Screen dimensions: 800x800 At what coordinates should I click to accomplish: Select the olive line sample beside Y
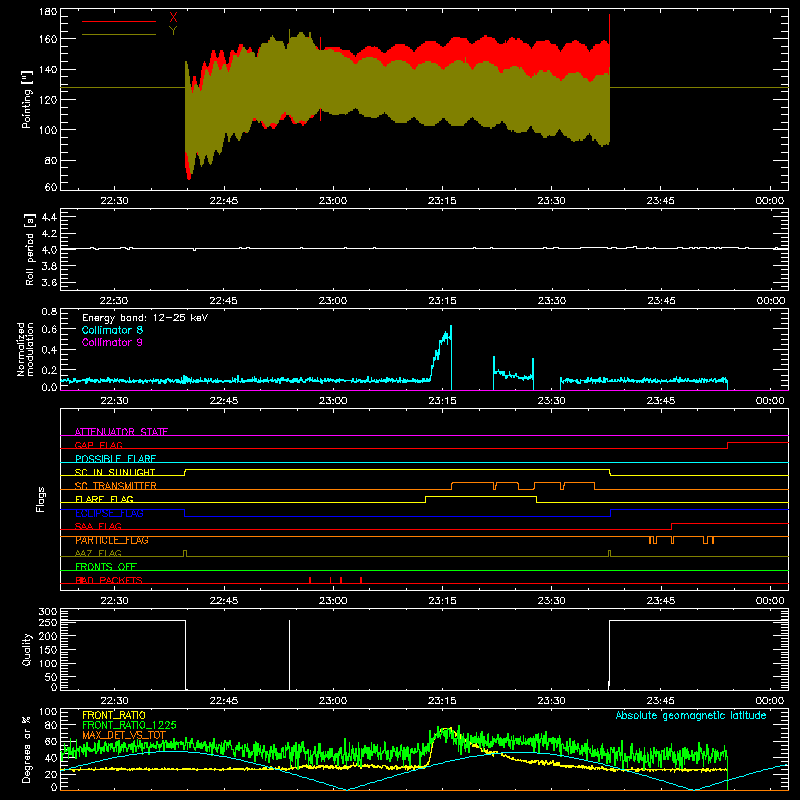point(119,35)
